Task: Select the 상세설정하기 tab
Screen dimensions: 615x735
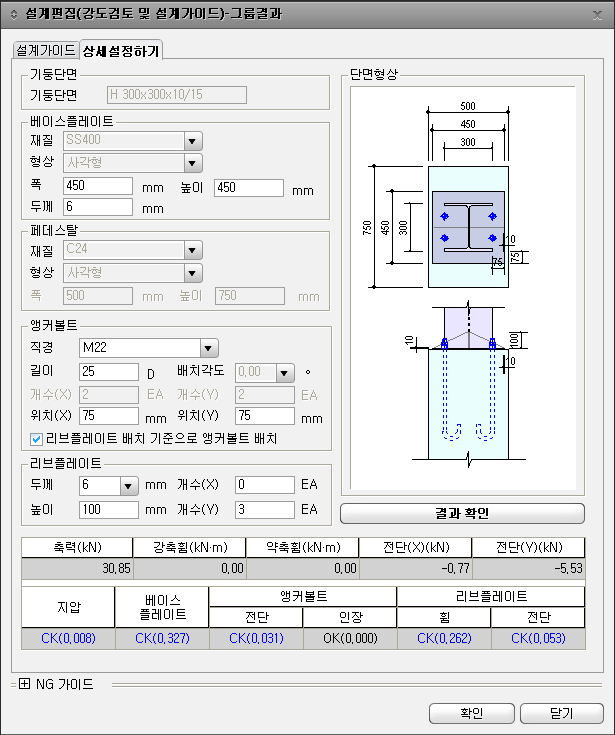Action: click(121, 50)
